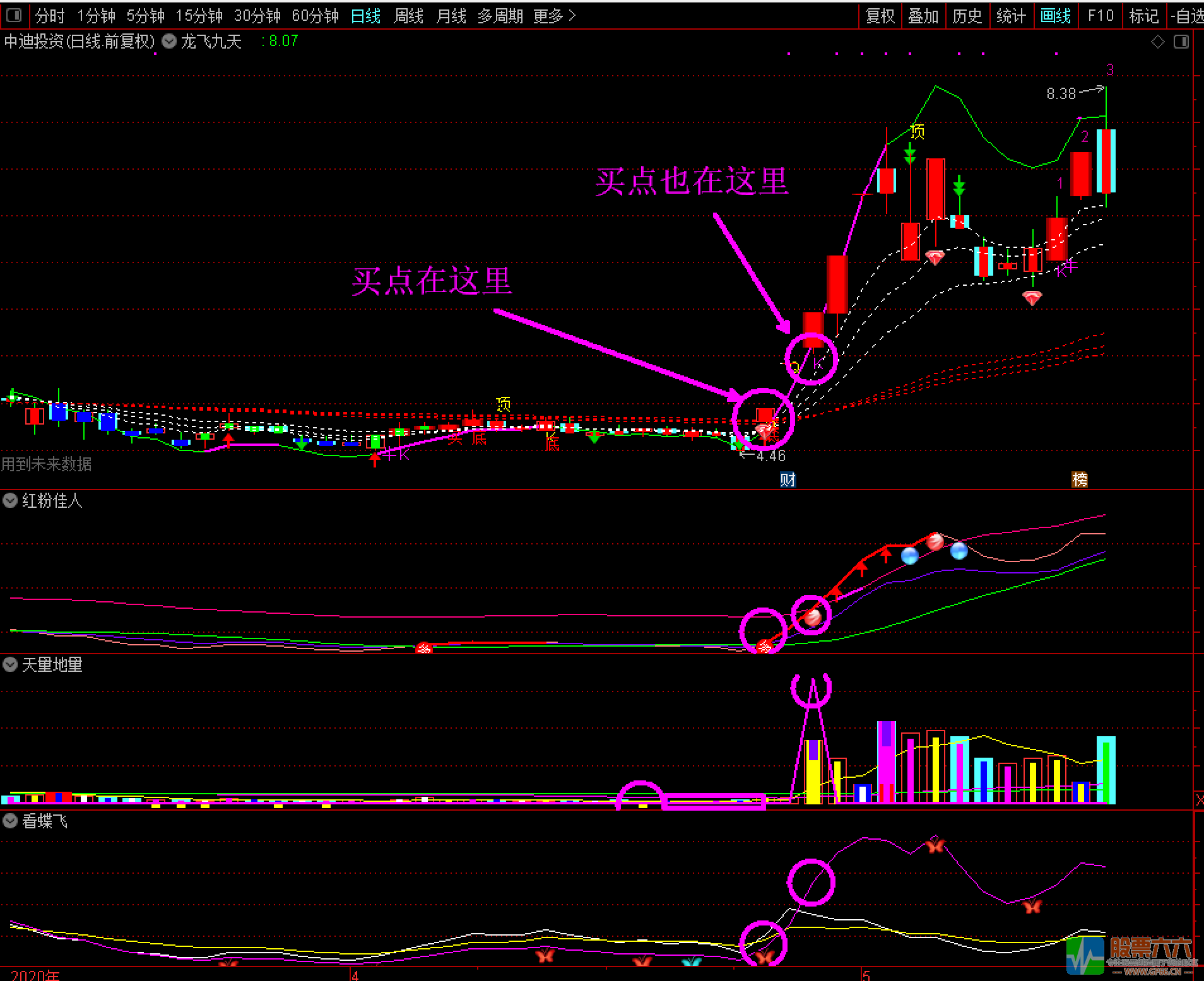1204x981 pixels.
Task: Click the orange 榜 marker icon
Action: click(x=1079, y=479)
